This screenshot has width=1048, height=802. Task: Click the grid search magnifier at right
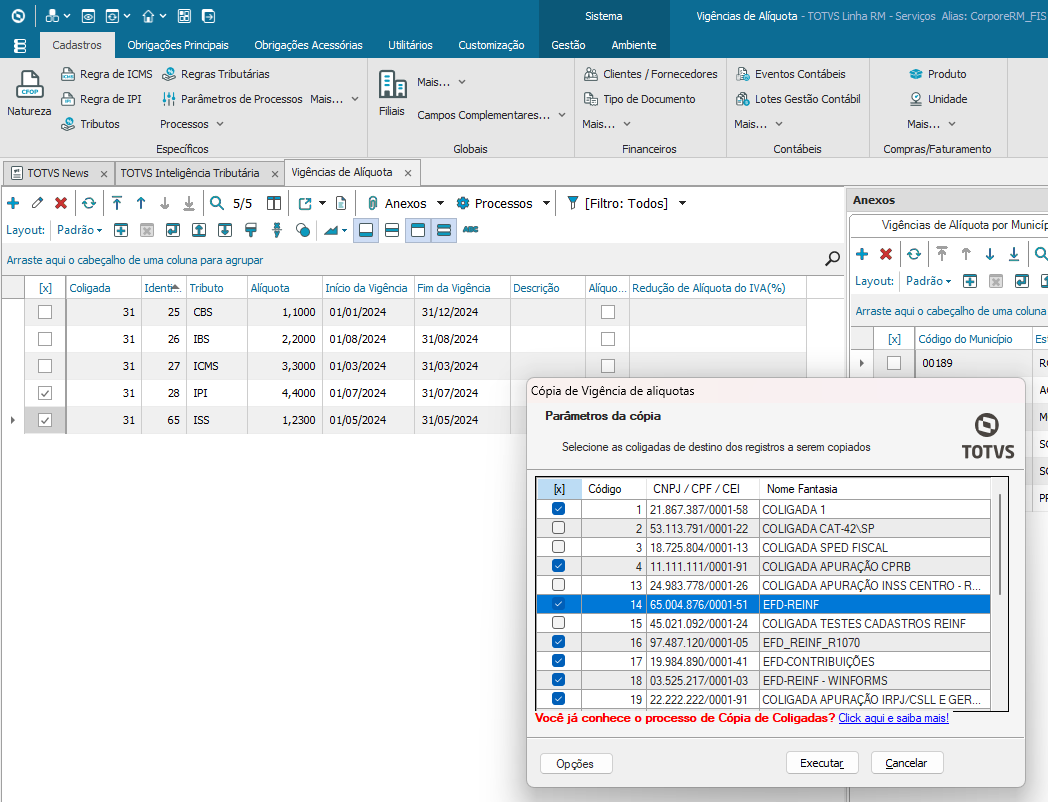[x=832, y=259]
